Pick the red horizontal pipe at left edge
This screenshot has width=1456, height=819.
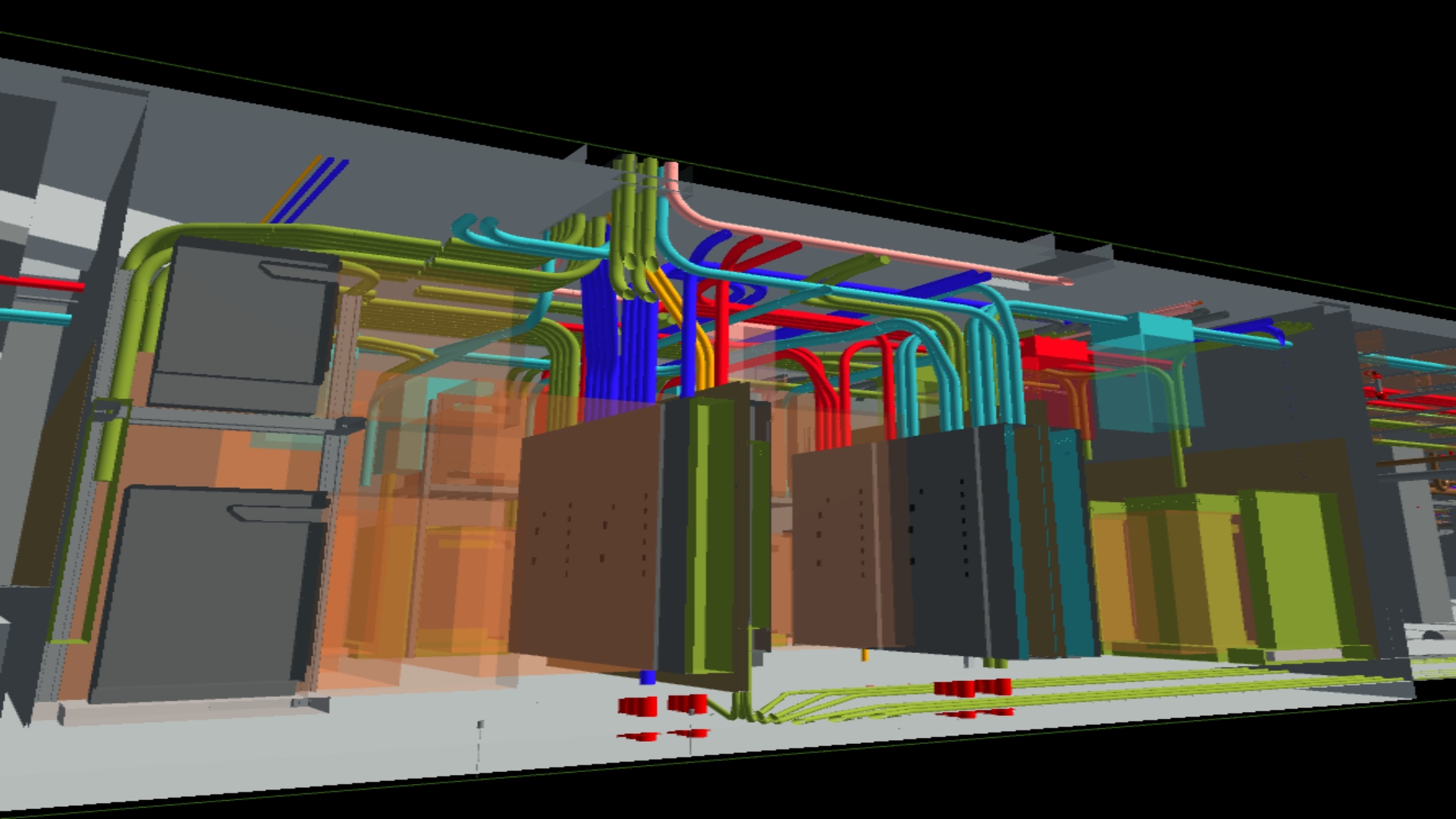point(42,284)
